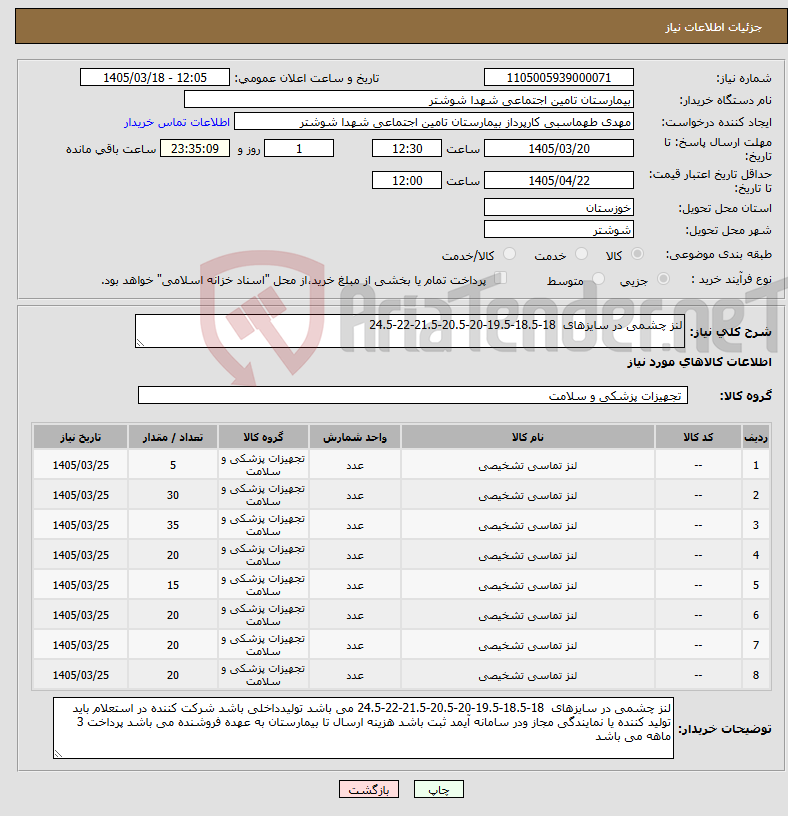The image size is (788, 816).
Task: Click the شرح کلی نیاز text area
Action: coord(410,331)
